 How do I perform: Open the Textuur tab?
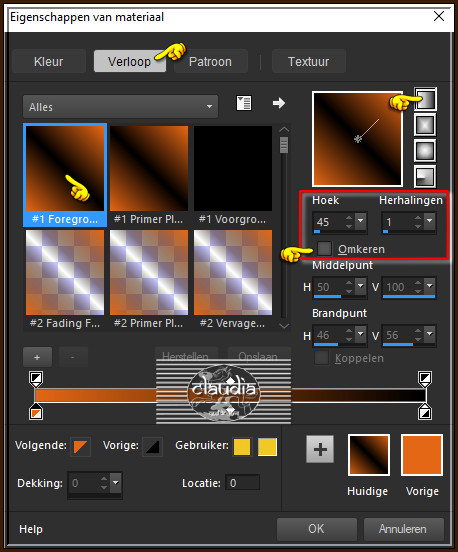[309, 62]
